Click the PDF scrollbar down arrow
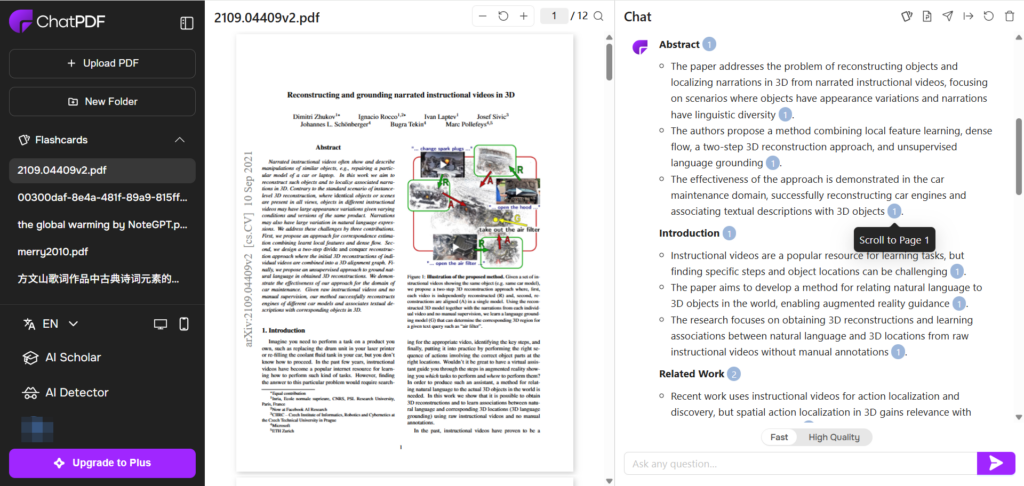The height and width of the screenshot is (486, 1024). tap(609, 481)
